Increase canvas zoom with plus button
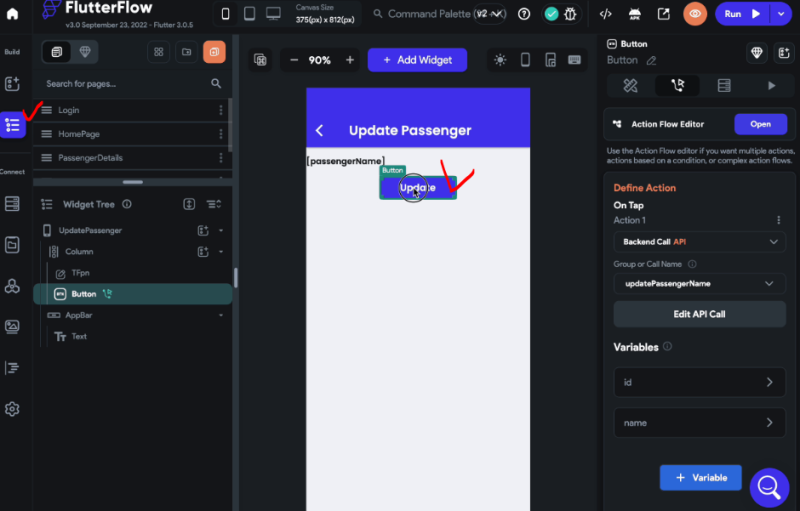The height and width of the screenshot is (511, 800). tap(349, 60)
